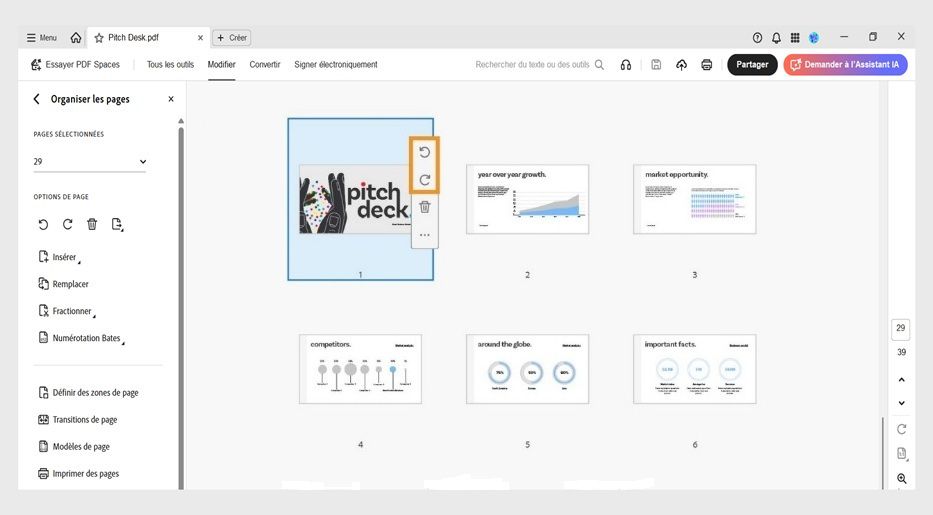Open more options on page 1 thumbnail
933x515 pixels.
coord(424,235)
